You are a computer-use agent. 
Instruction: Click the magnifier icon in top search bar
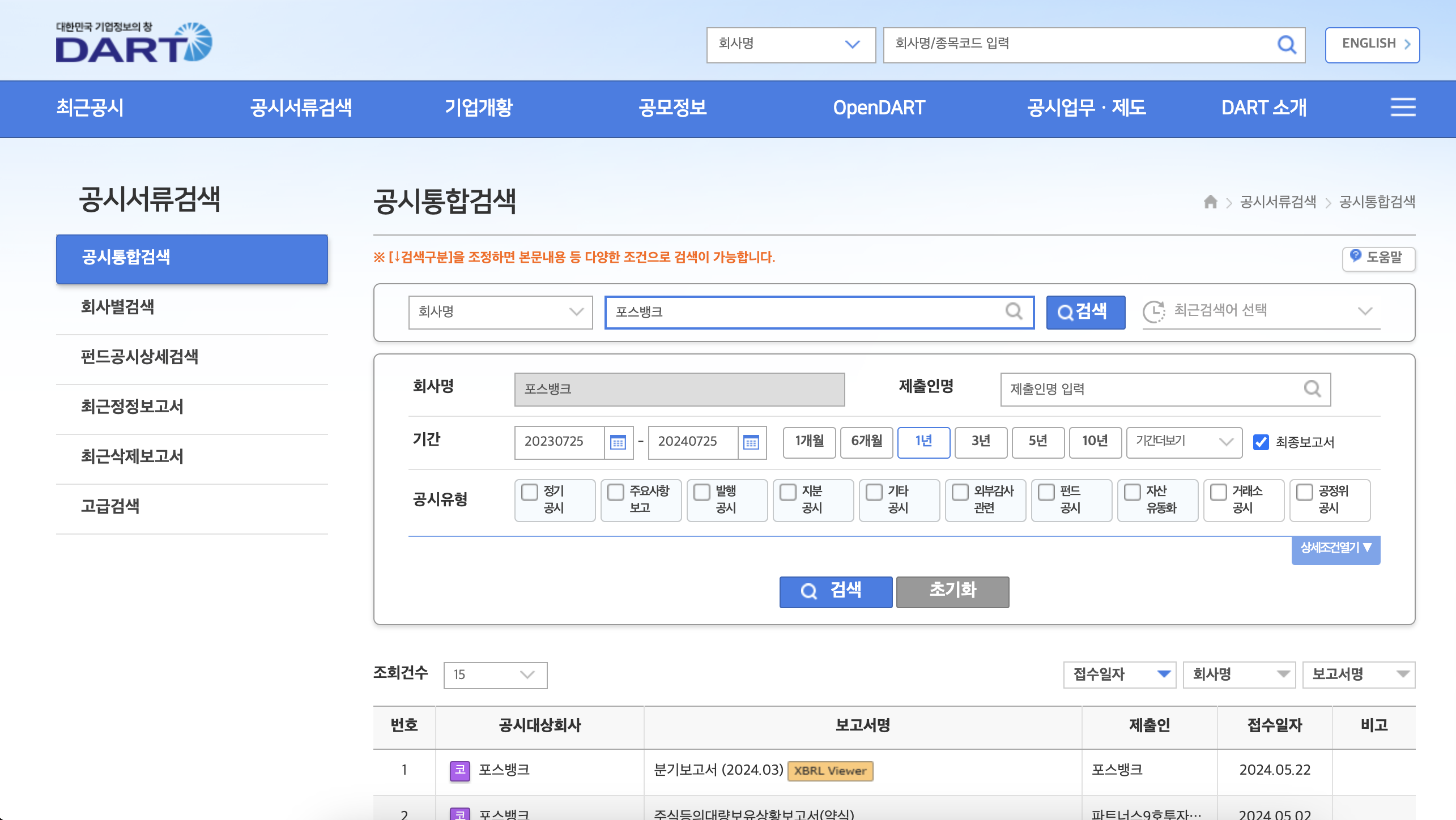point(1286,44)
